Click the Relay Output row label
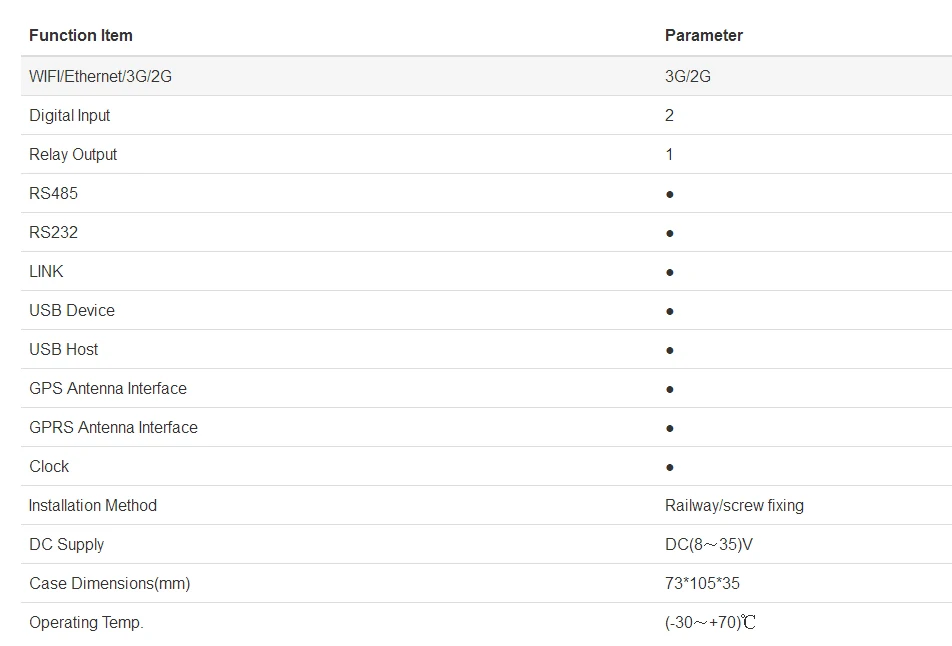Image resolution: width=952 pixels, height=646 pixels. click(x=73, y=155)
